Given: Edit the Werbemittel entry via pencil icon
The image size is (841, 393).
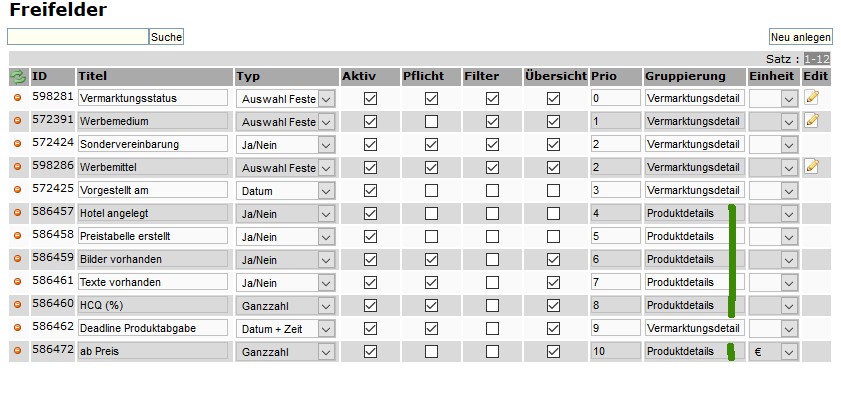Looking at the screenshot, I should [812, 166].
